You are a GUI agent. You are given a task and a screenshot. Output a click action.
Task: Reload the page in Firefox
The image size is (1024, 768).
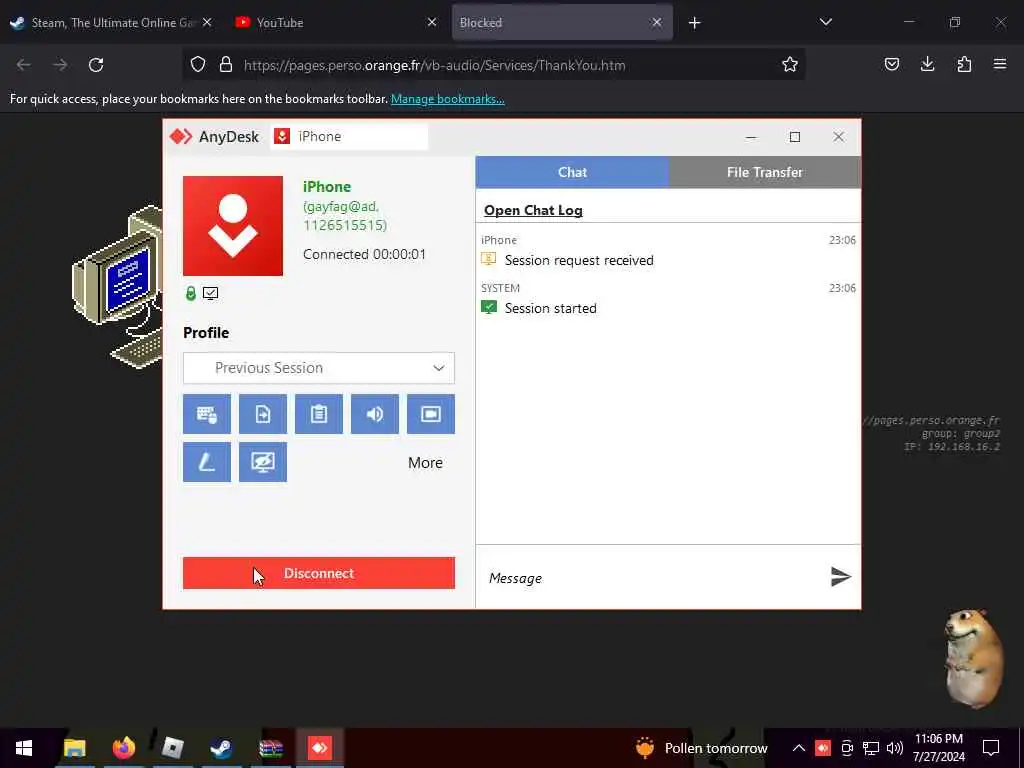tap(96, 65)
